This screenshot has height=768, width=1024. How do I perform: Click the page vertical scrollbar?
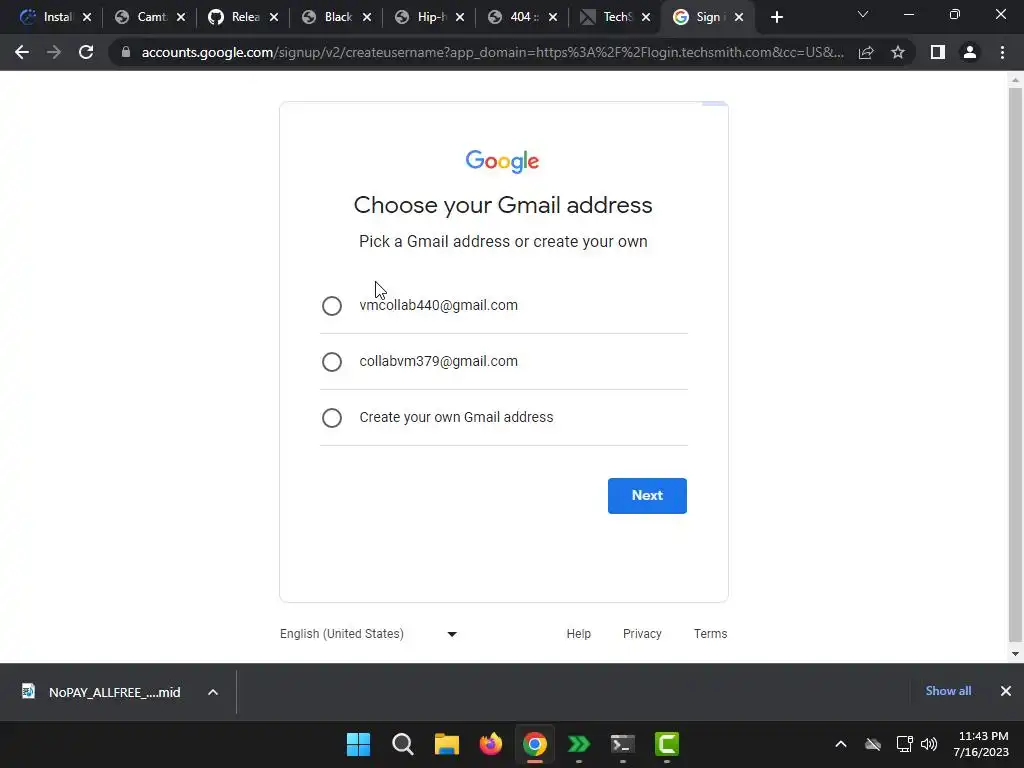coord(1015,366)
